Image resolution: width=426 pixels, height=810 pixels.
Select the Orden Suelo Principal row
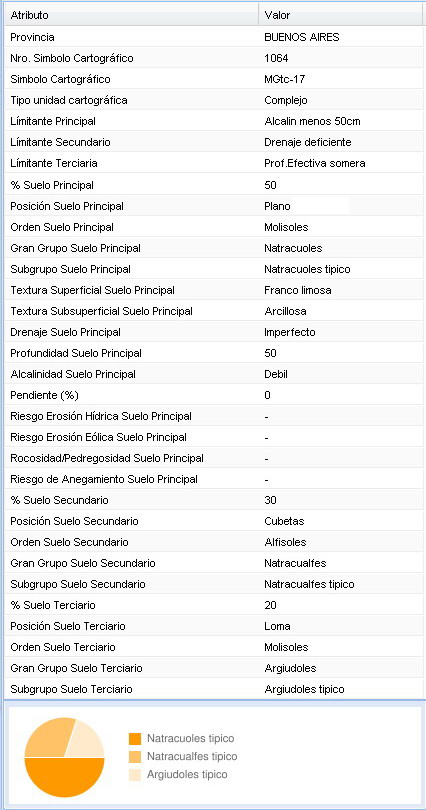[x=213, y=227]
